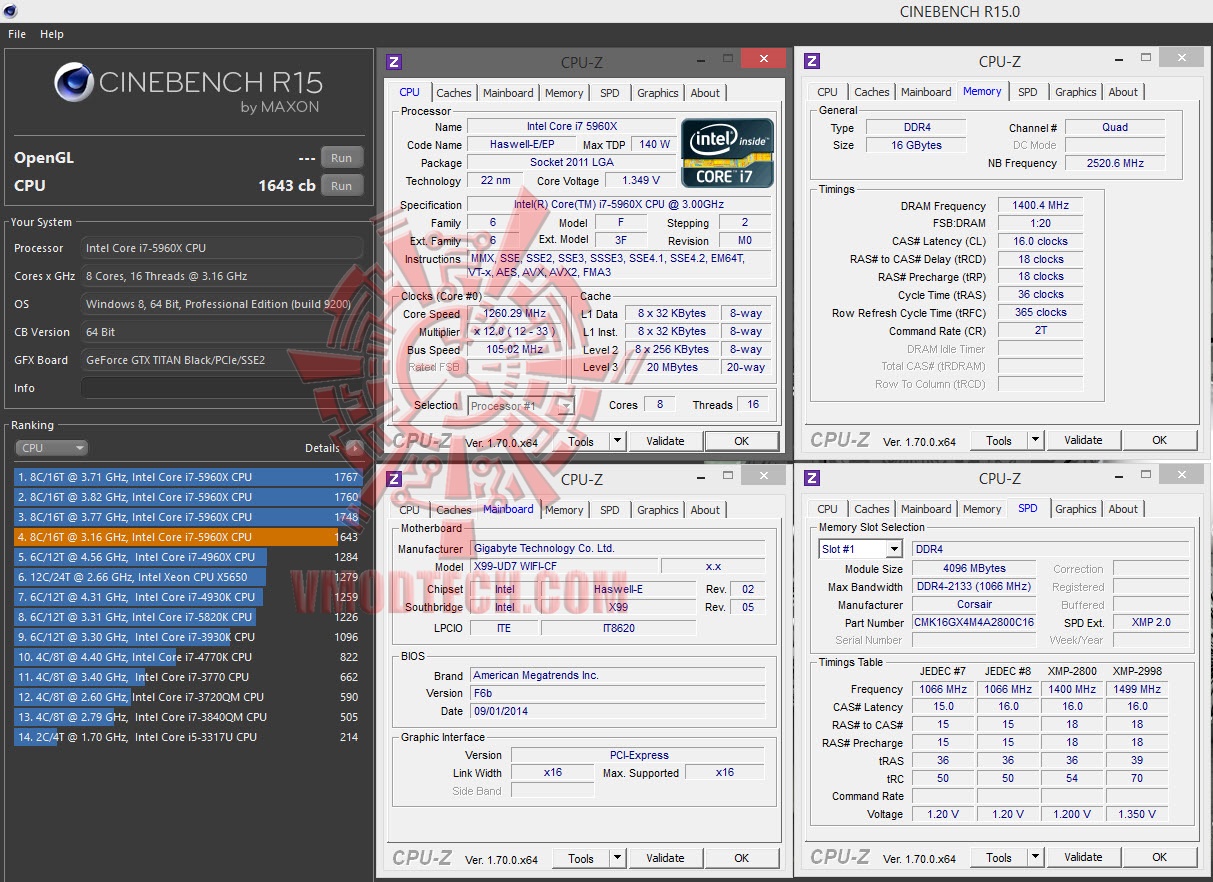Click Validate in SPD CPU-Z window
Viewport: 1213px width, 882px height.
1083,857
